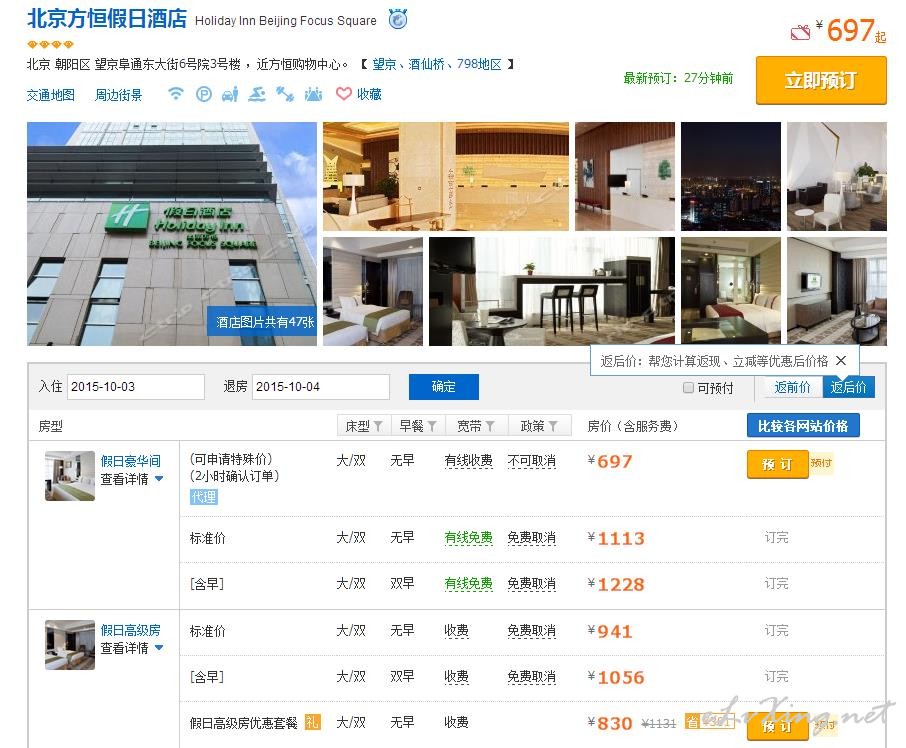Viewport: 906px width, 748px height.
Task: Click 不可取消 policy on the ¥697 row
Action: pyautogui.click(x=532, y=461)
